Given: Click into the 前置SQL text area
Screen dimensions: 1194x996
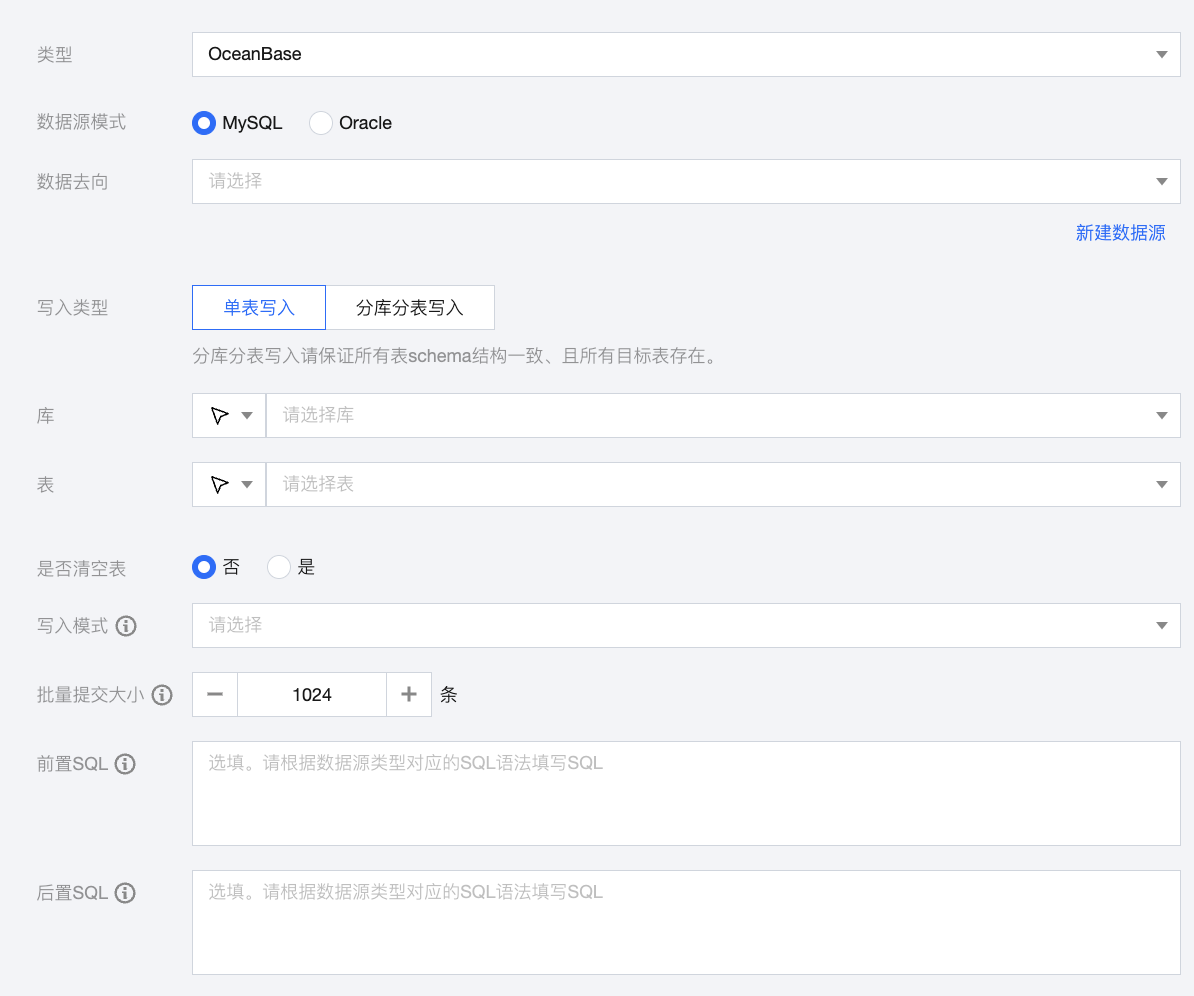Looking at the screenshot, I should (x=685, y=794).
